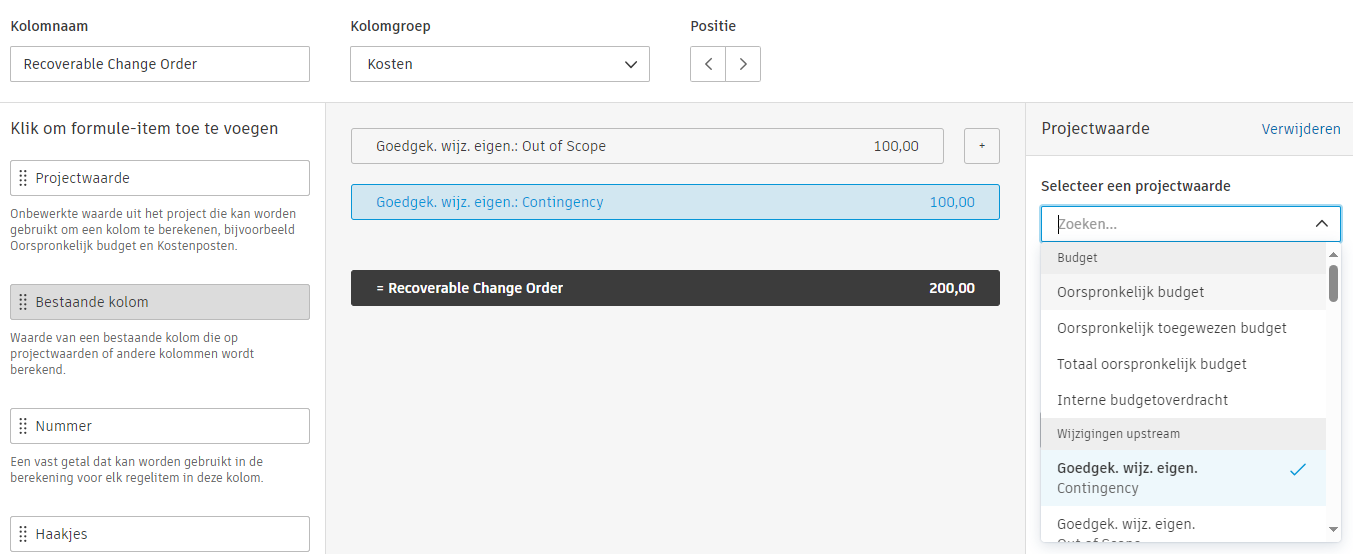The width and height of the screenshot is (1353, 554).
Task: Move column position left with chevron
Action: (x=708, y=64)
